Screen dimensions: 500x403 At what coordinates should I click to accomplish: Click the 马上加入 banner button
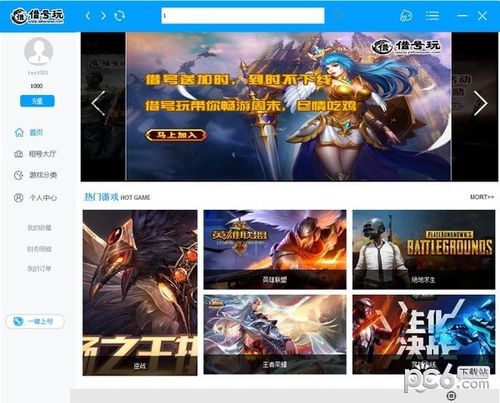(x=176, y=135)
